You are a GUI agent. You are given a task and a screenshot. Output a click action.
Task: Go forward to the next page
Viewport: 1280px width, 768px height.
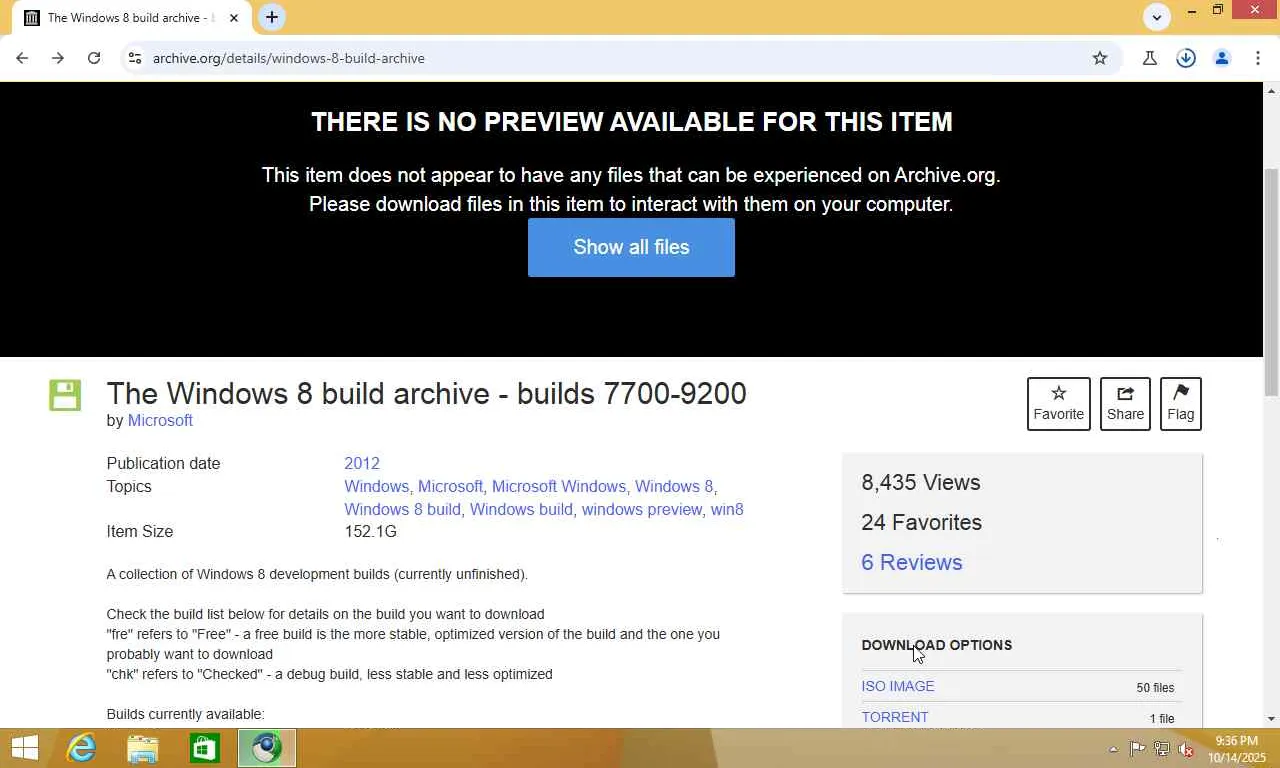coord(58,58)
